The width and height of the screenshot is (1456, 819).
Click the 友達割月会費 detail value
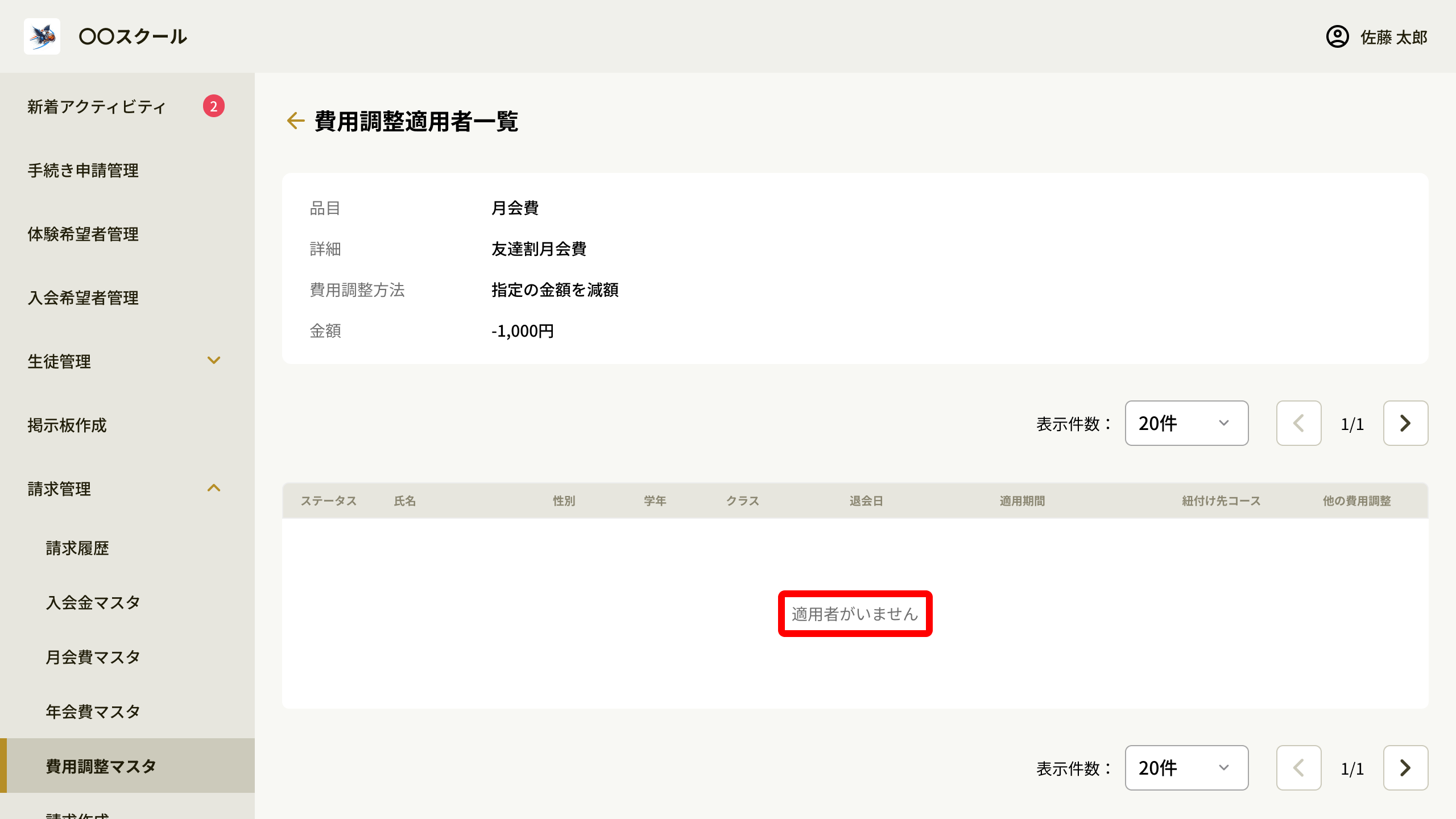coord(539,249)
